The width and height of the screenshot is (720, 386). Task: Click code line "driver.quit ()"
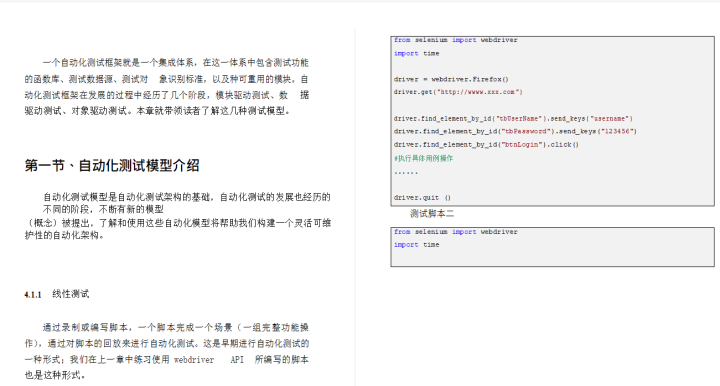pos(422,198)
